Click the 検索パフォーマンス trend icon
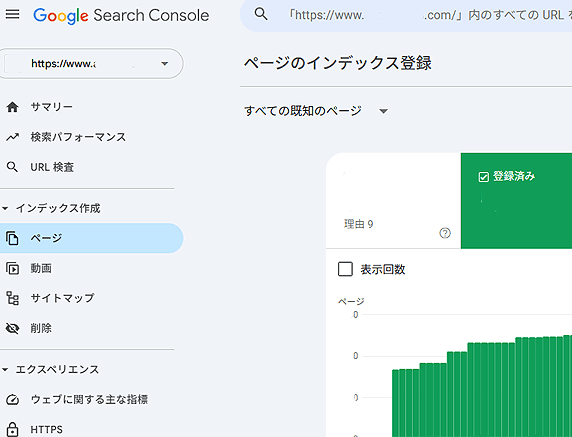The image size is (572, 437). tap(12, 137)
